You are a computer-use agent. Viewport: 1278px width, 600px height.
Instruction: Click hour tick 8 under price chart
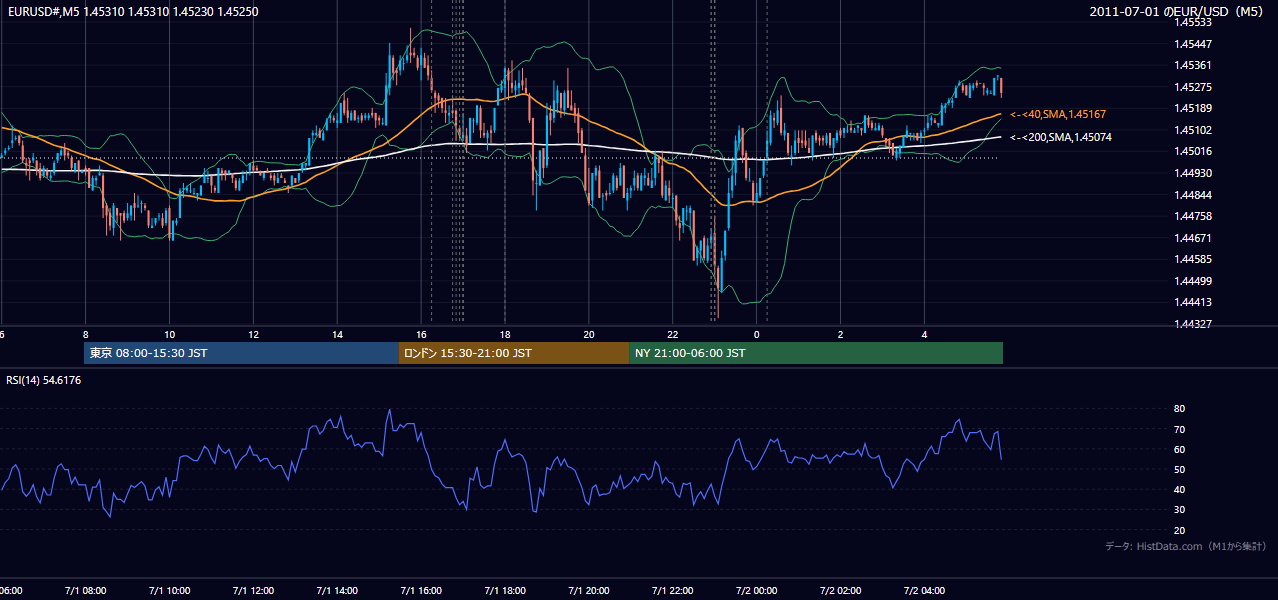tap(86, 334)
